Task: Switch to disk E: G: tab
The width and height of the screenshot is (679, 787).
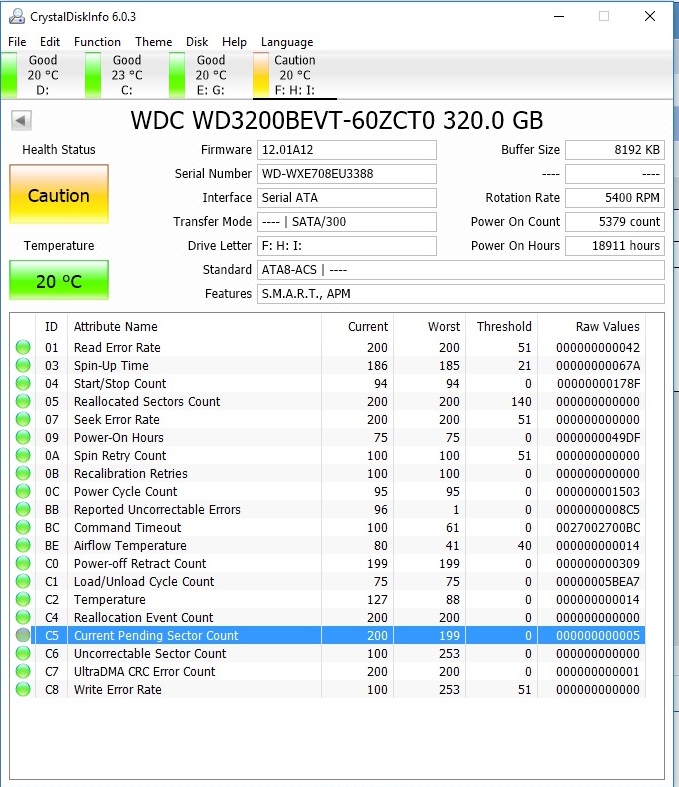Action: 211,75
